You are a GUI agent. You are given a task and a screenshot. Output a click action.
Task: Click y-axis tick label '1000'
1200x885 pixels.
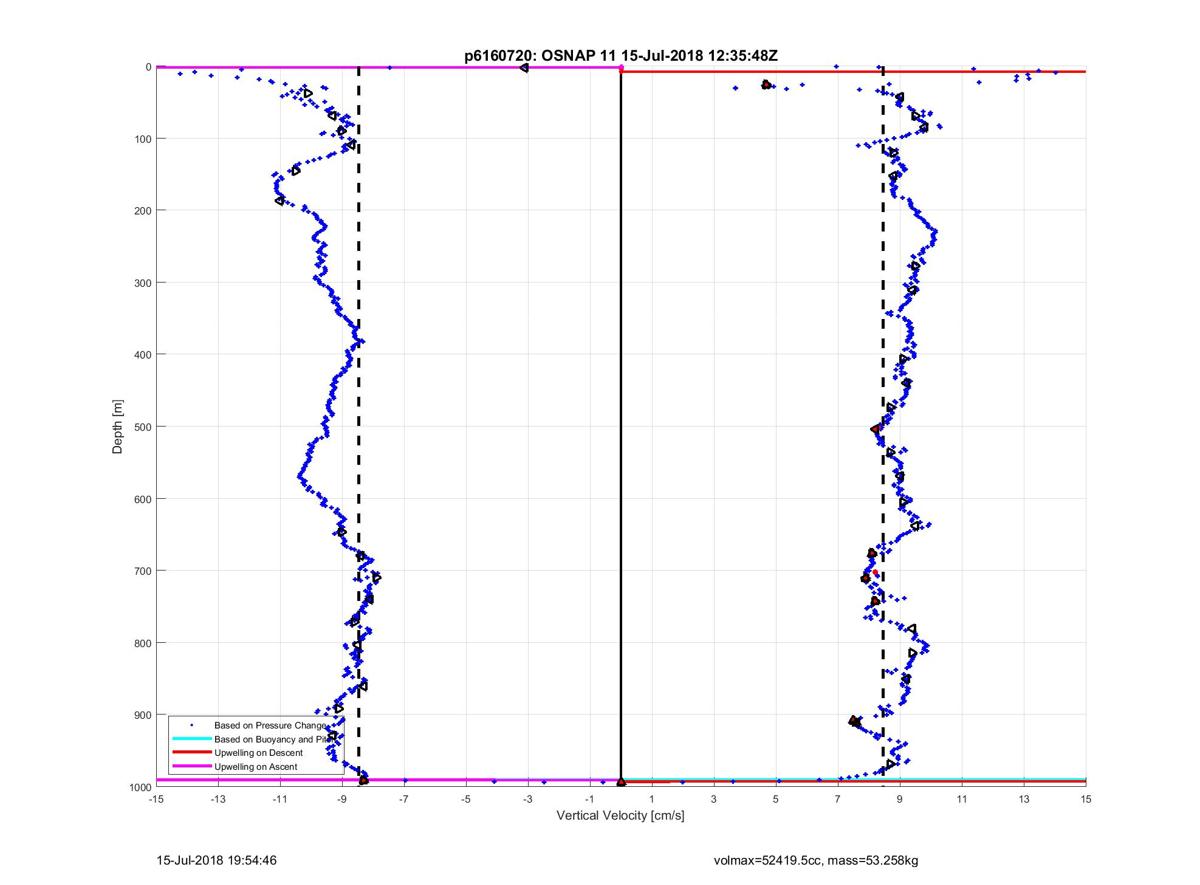click(x=139, y=787)
